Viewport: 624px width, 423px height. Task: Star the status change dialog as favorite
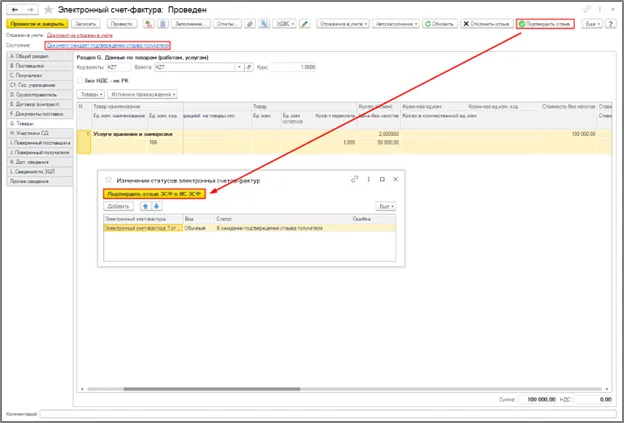tap(108, 180)
